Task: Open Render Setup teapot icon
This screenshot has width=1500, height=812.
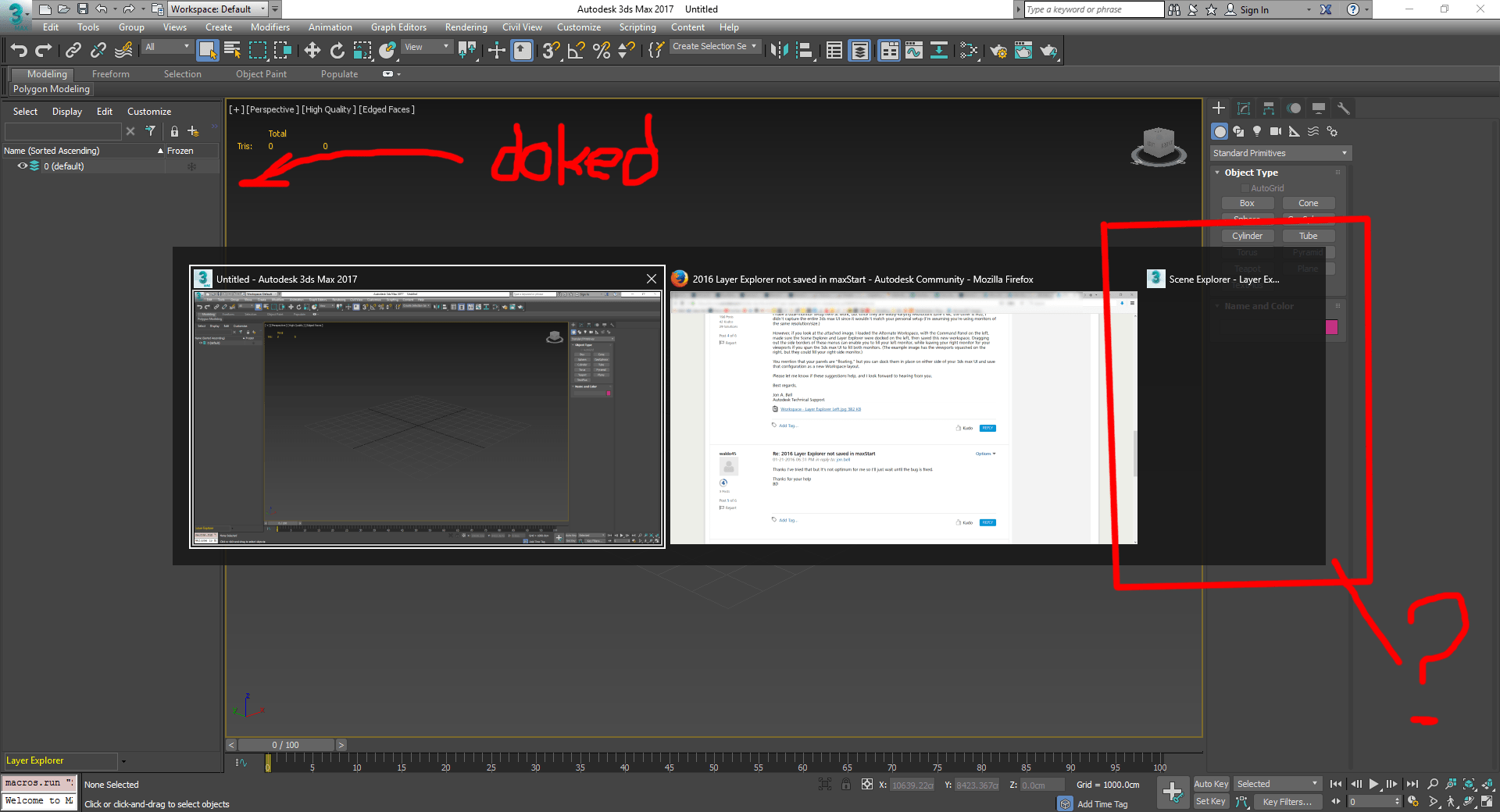Action: click(998, 51)
